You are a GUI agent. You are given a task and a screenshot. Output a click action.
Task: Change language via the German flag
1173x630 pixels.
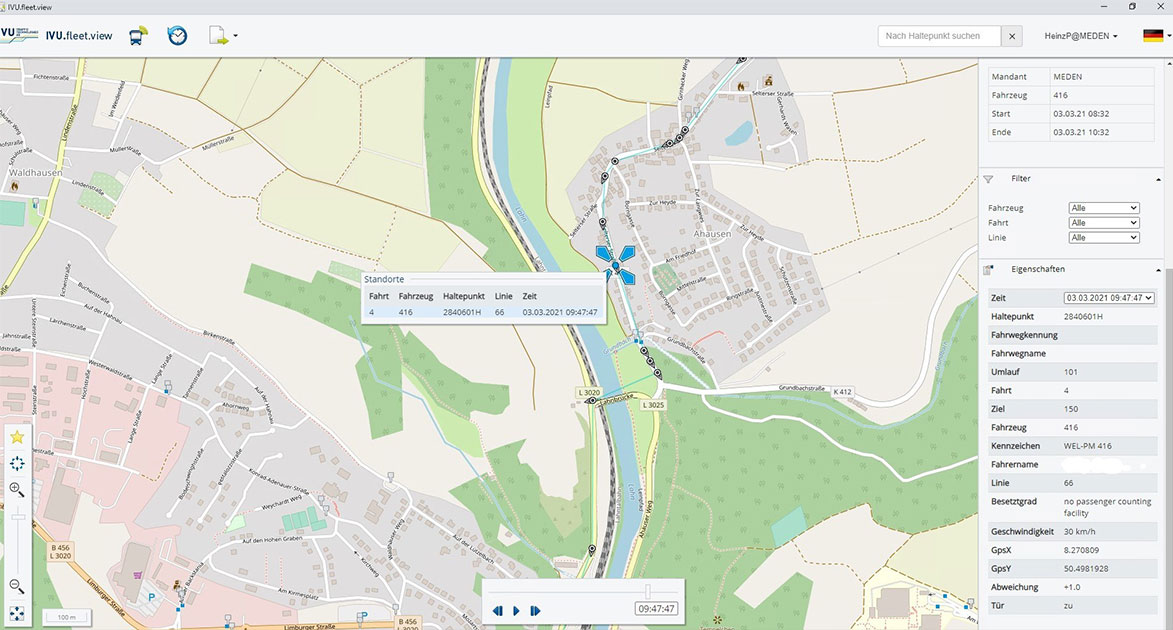1153,35
